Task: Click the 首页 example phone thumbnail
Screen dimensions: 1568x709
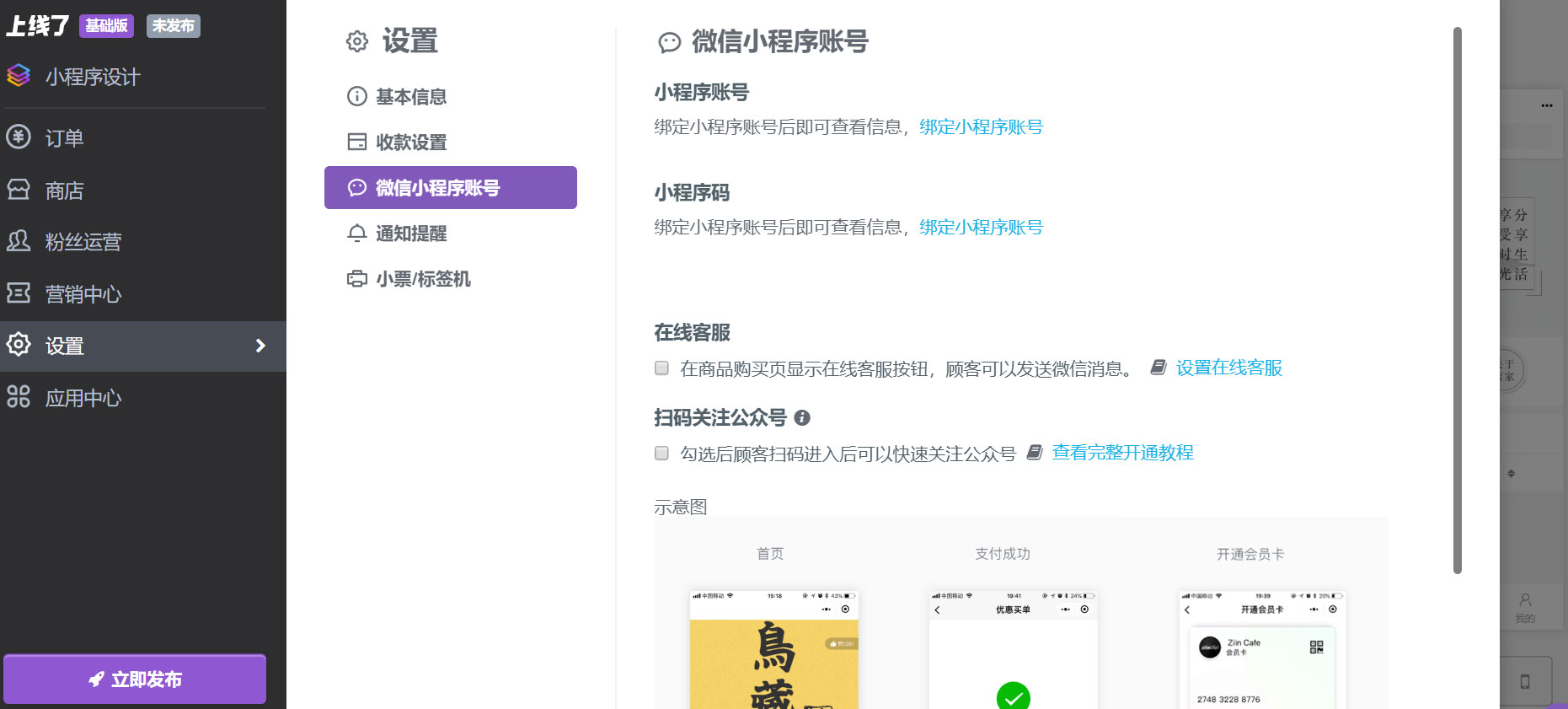Action: point(773,649)
